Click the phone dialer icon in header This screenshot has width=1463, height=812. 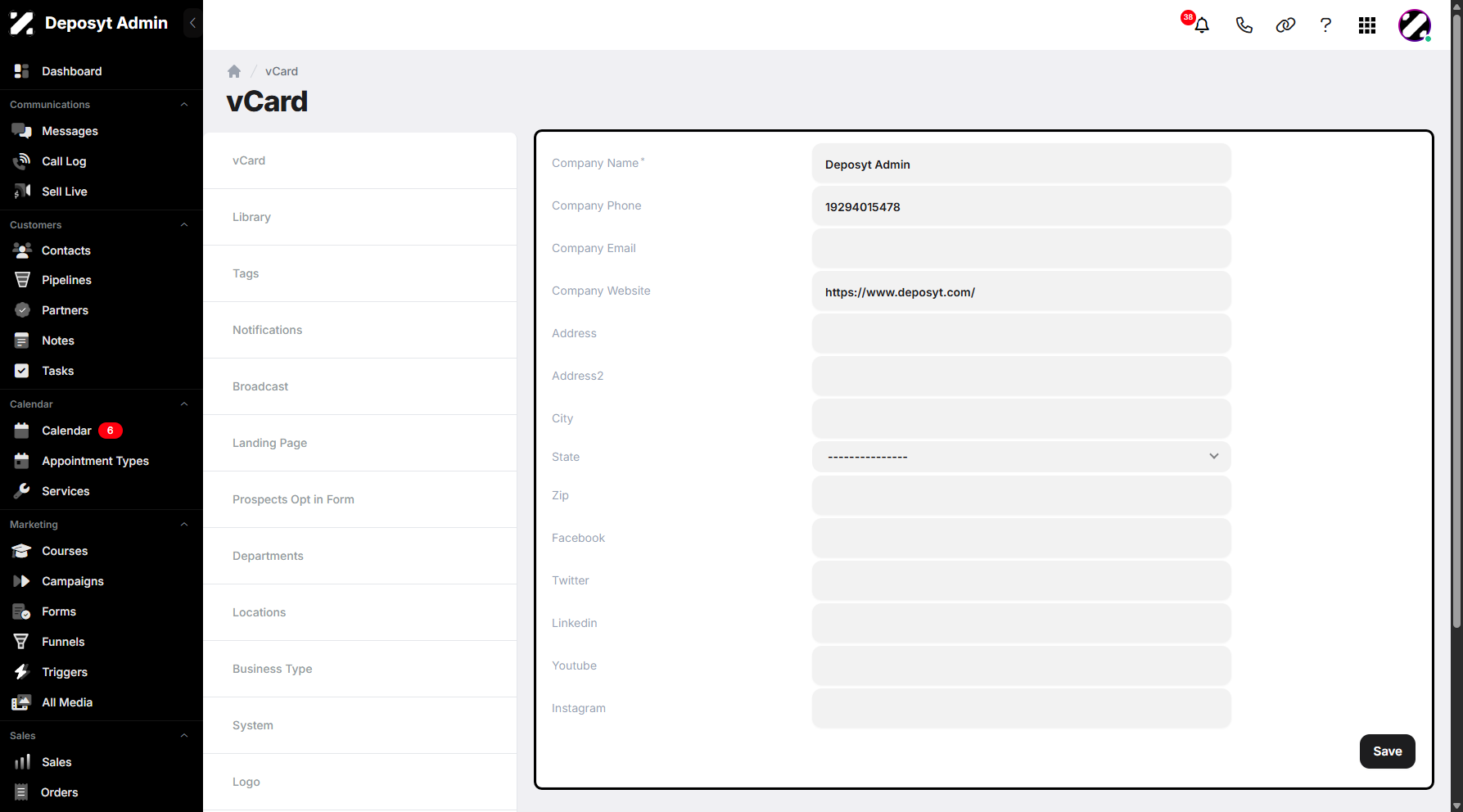[1244, 25]
